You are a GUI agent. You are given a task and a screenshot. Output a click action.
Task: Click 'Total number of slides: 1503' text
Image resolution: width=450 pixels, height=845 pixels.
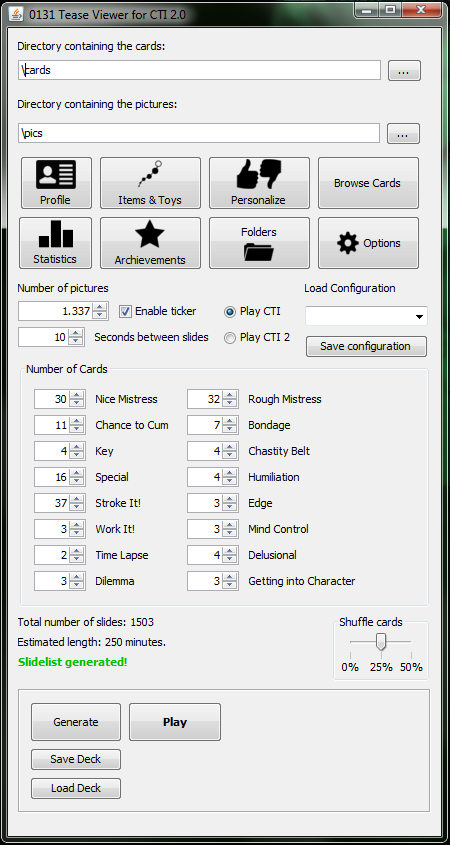tap(86, 622)
